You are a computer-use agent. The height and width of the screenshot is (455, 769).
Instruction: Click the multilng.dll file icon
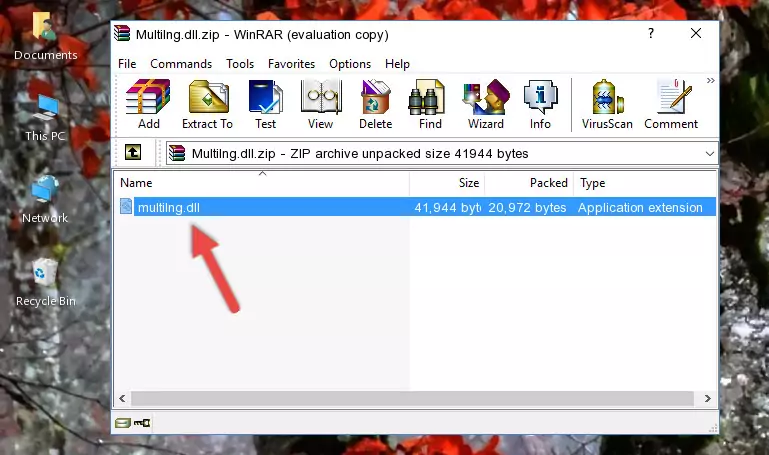coord(126,206)
